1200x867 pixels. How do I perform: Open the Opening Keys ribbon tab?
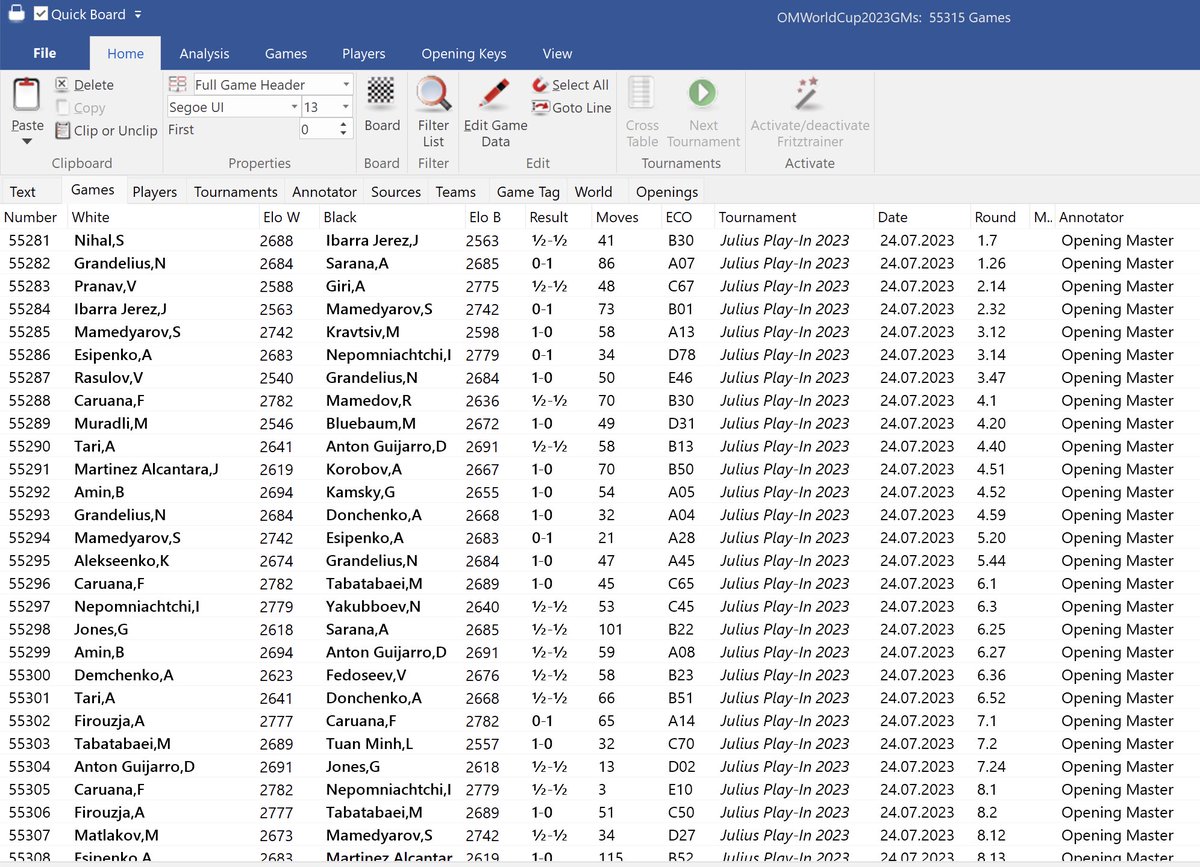(464, 54)
